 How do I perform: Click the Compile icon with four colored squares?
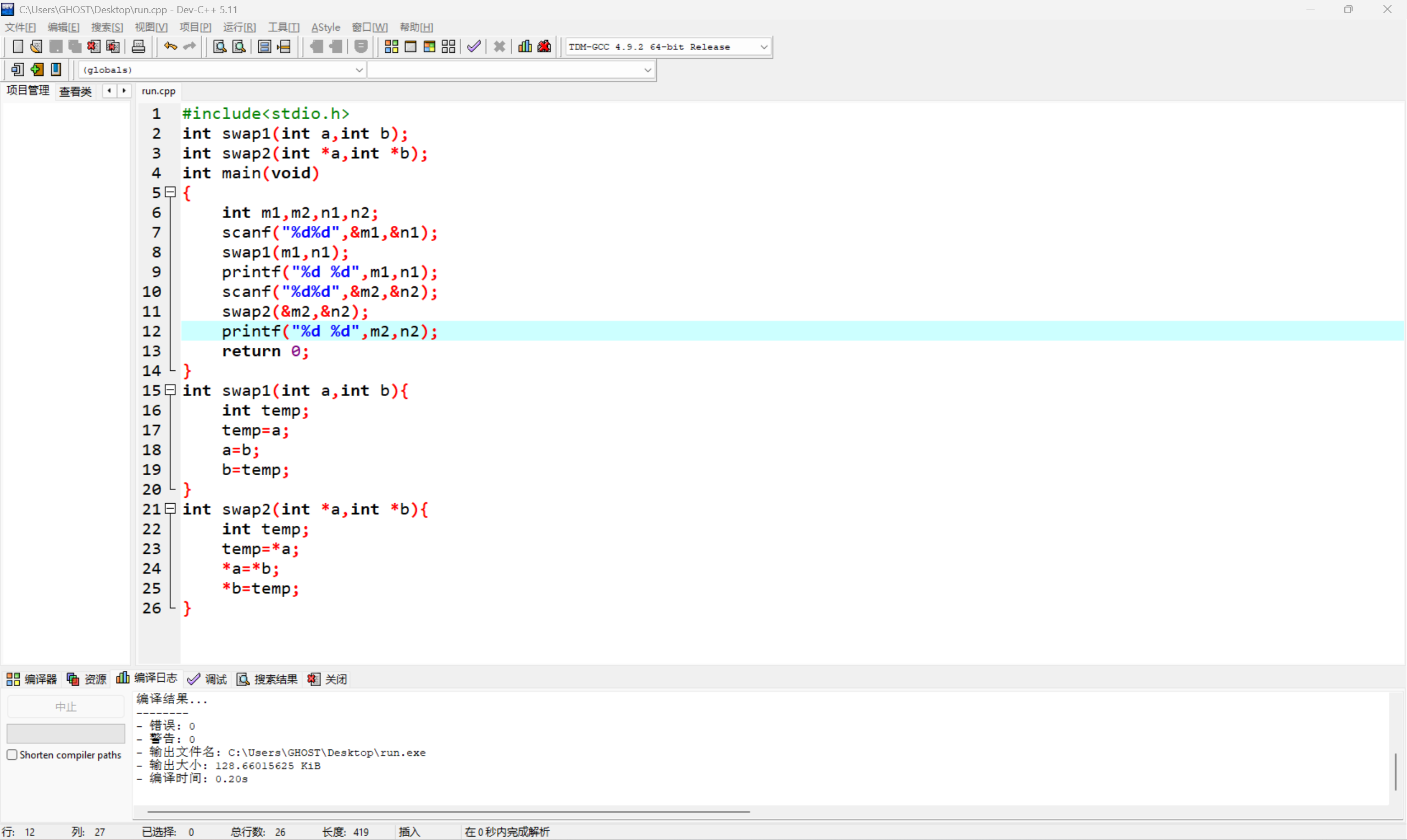click(391, 47)
